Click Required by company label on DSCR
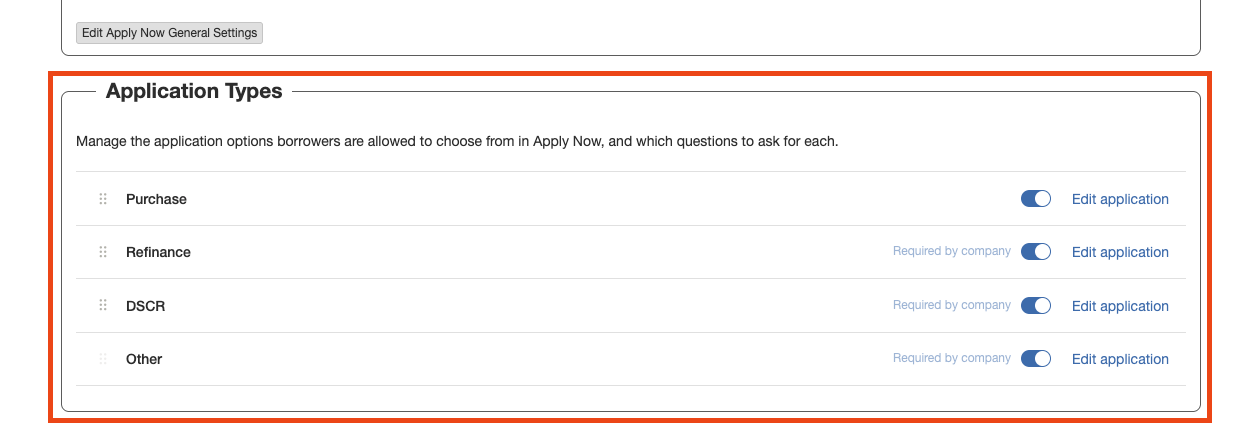This screenshot has height=434, width=1258. click(x=951, y=305)
